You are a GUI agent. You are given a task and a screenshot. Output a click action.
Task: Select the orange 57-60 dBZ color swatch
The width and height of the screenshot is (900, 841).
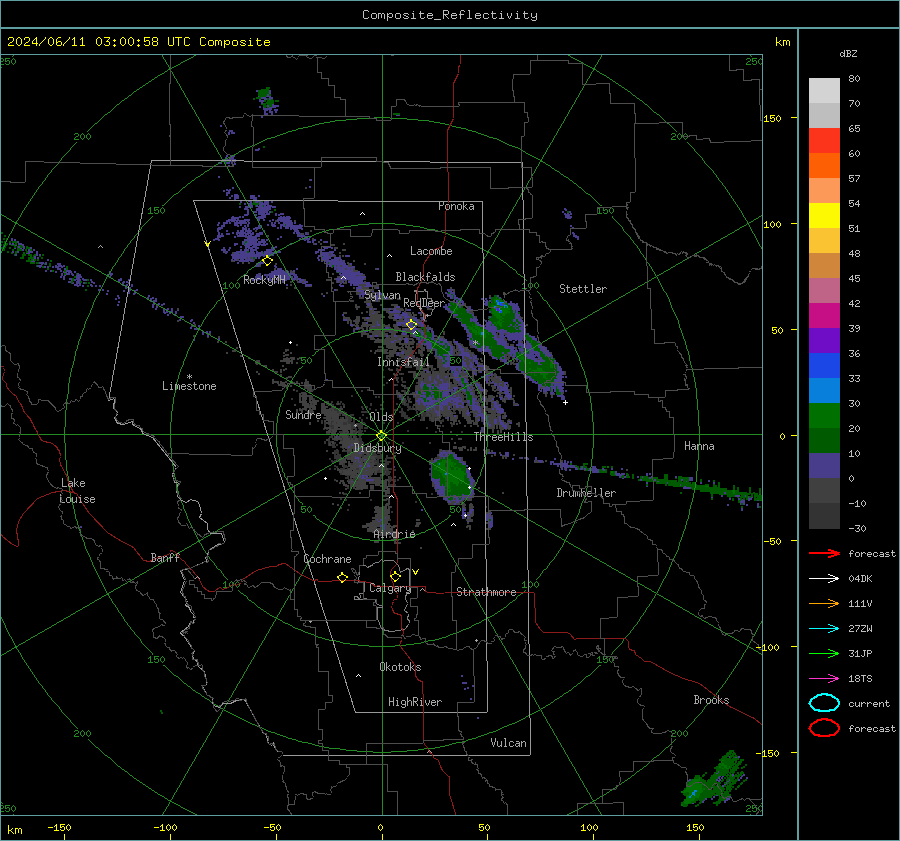point(824,166)
